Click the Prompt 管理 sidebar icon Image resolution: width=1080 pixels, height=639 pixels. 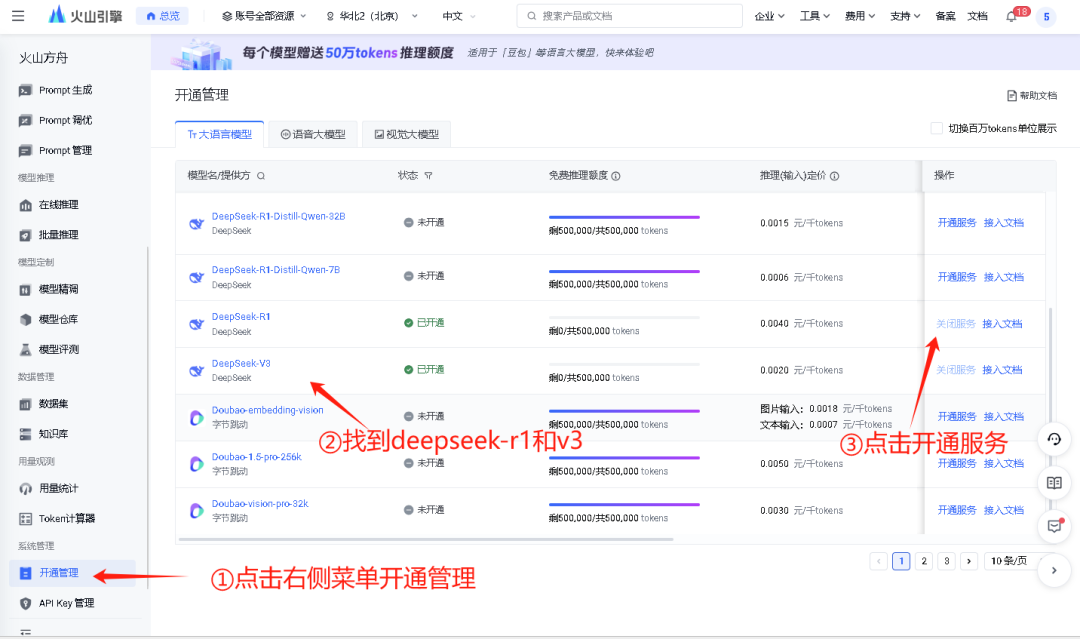click(25, 151)
